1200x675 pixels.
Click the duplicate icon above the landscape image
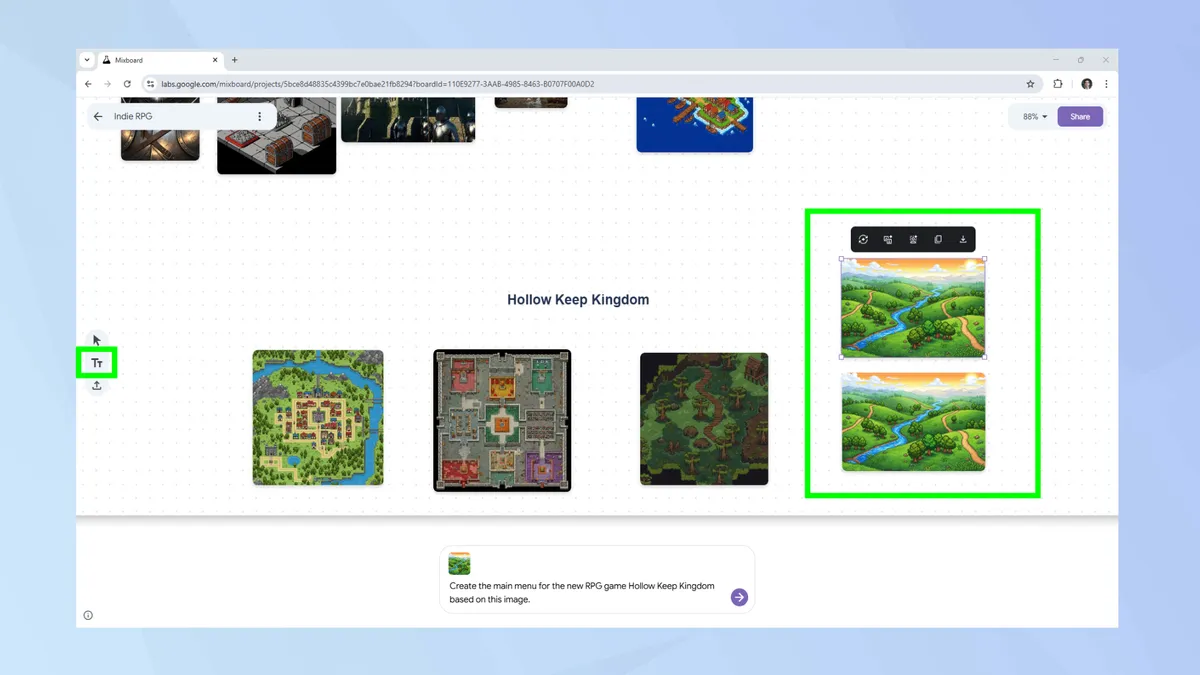coord(938,239)
